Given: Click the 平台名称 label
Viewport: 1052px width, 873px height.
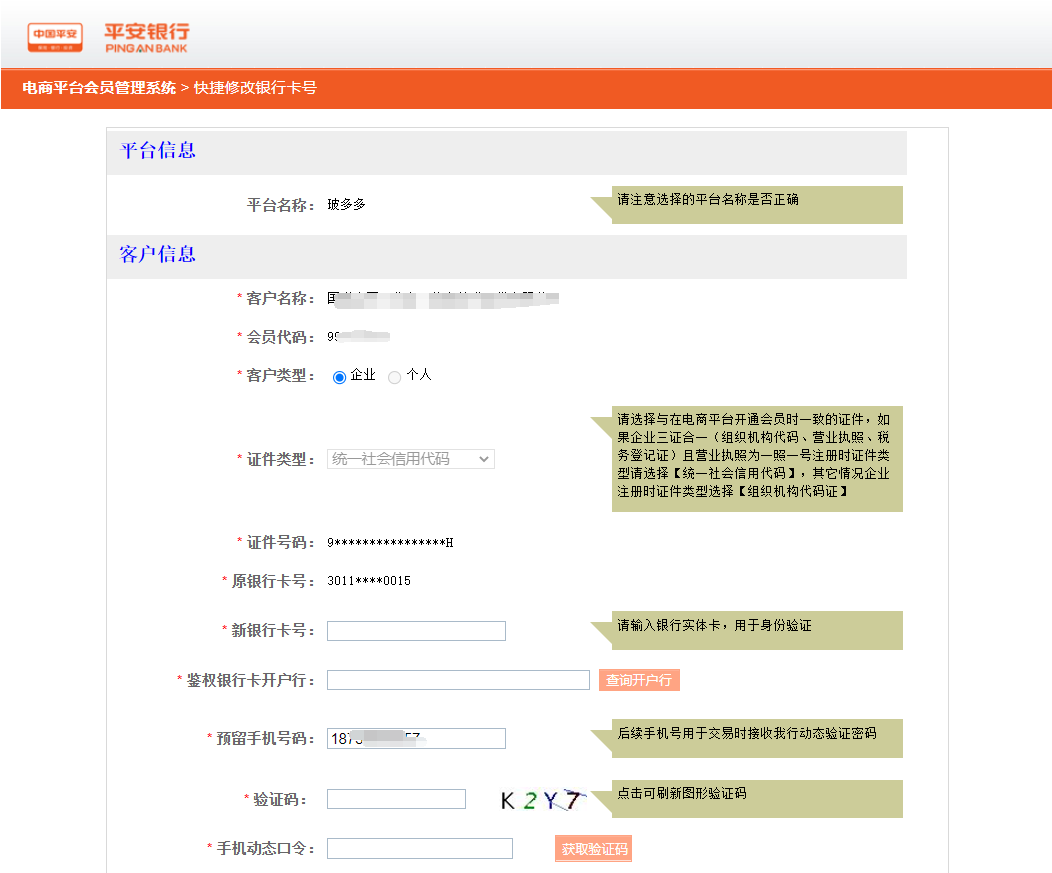Looking at the screenshot, I should (280, 205).
